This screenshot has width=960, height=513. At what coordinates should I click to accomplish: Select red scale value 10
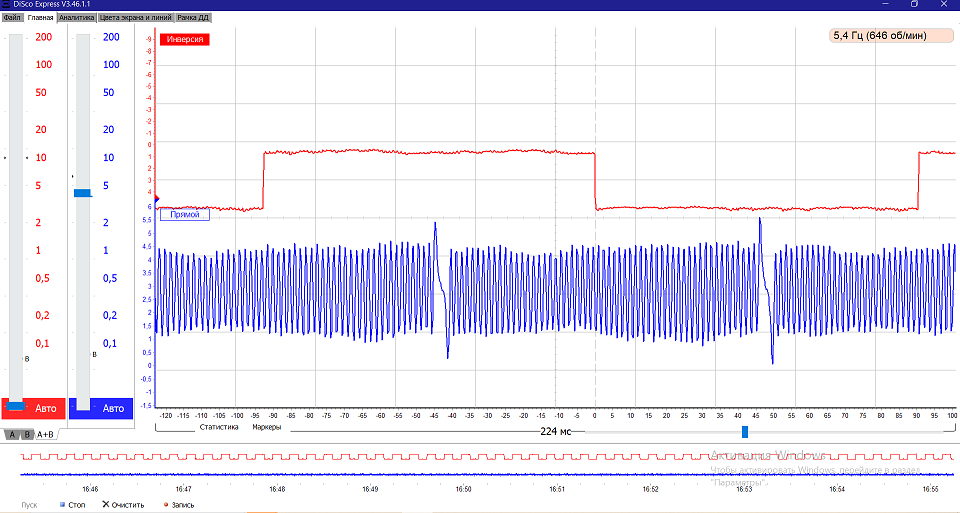click(x=41, y=157)
